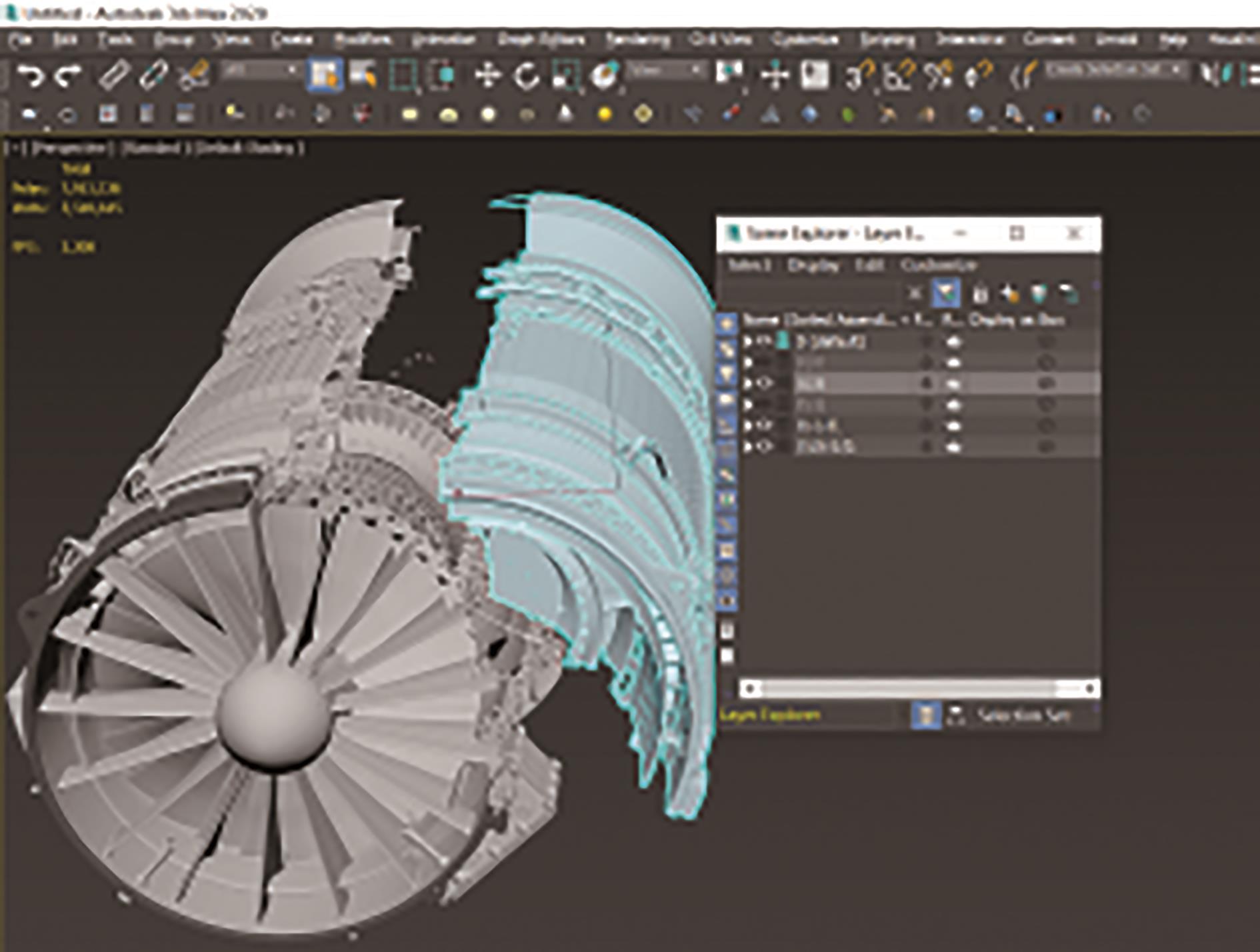This screenshot has width=1260, height=952.
Task: Open the View reference coordinate dropdown
Action: (666, 70)
